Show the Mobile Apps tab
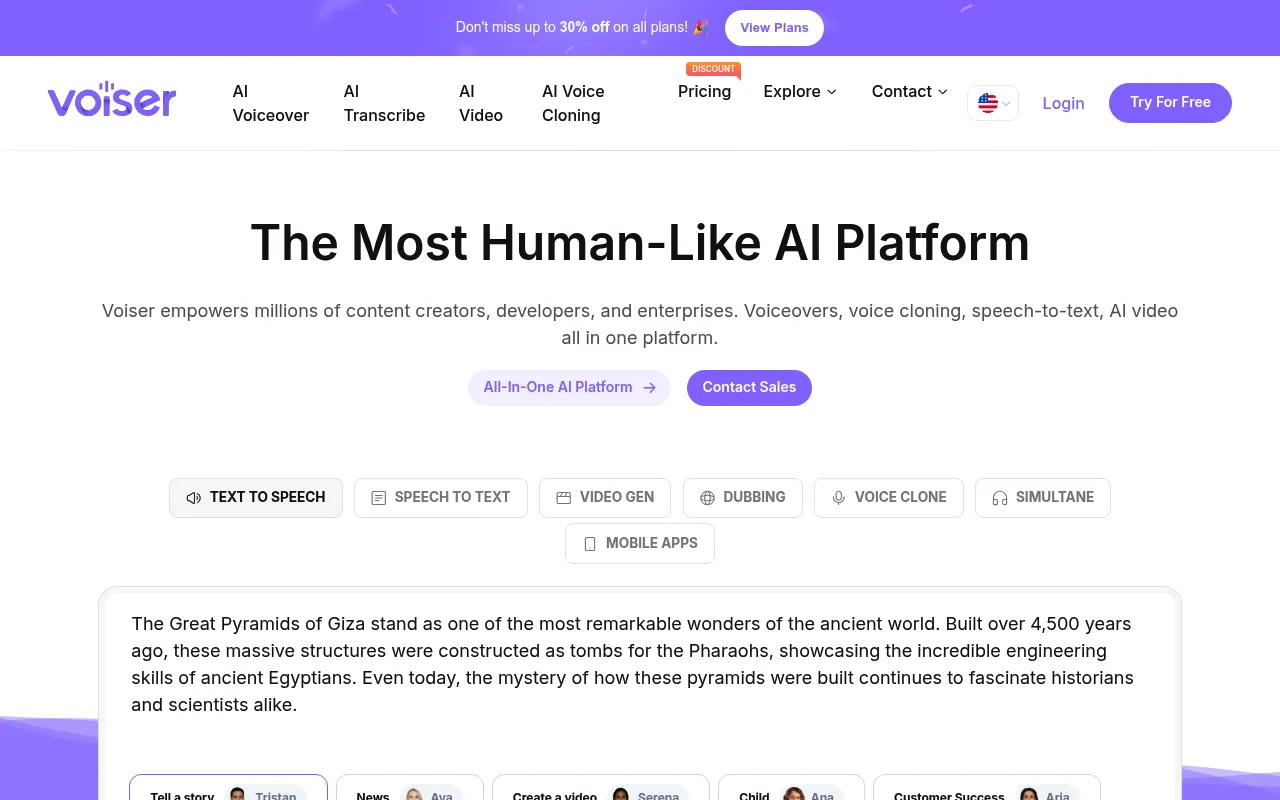Viewport: 1280px width, 800px height. (x=640, y=544)
